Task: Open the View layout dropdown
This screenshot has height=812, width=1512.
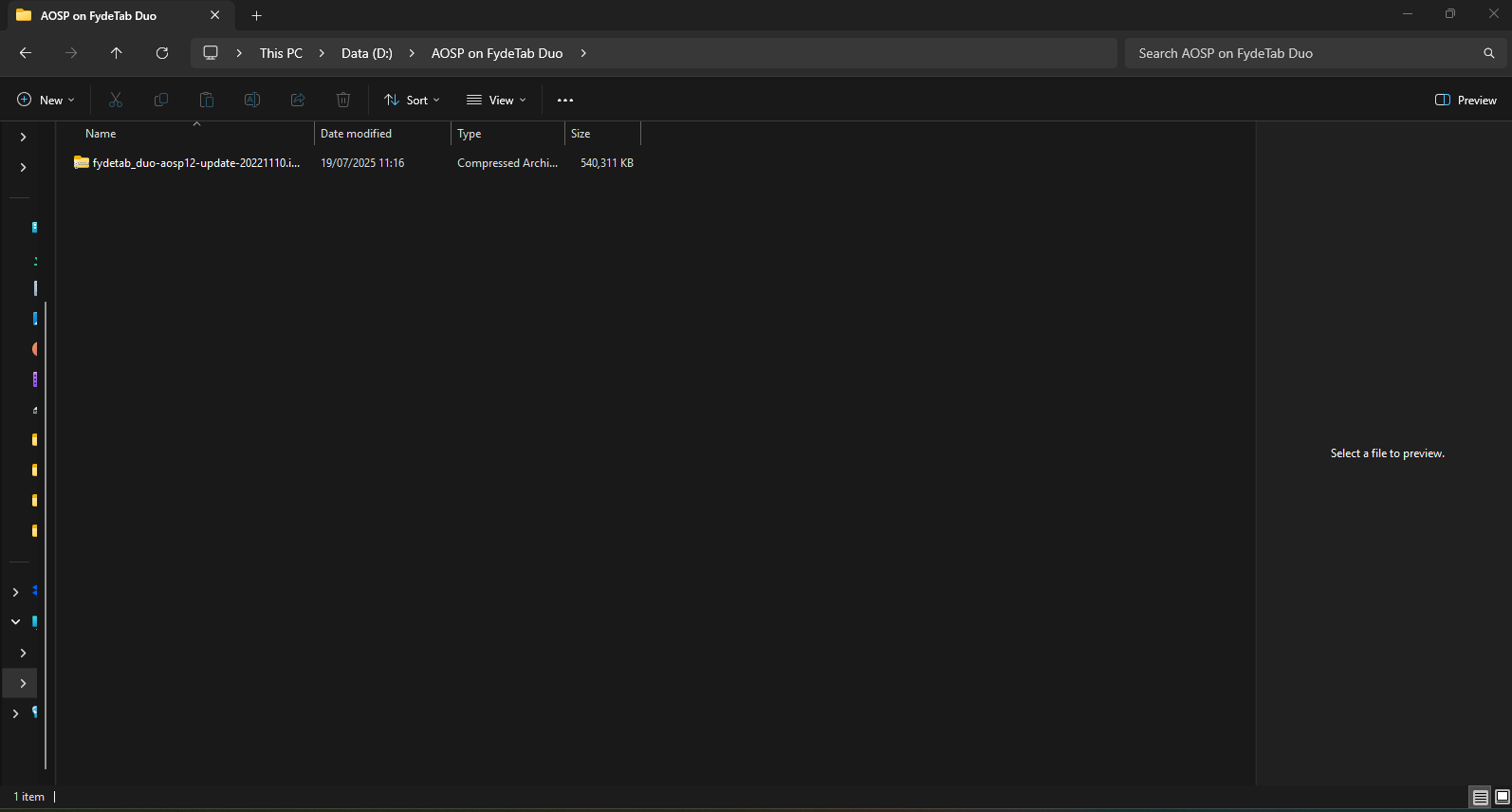Action: 496,100
